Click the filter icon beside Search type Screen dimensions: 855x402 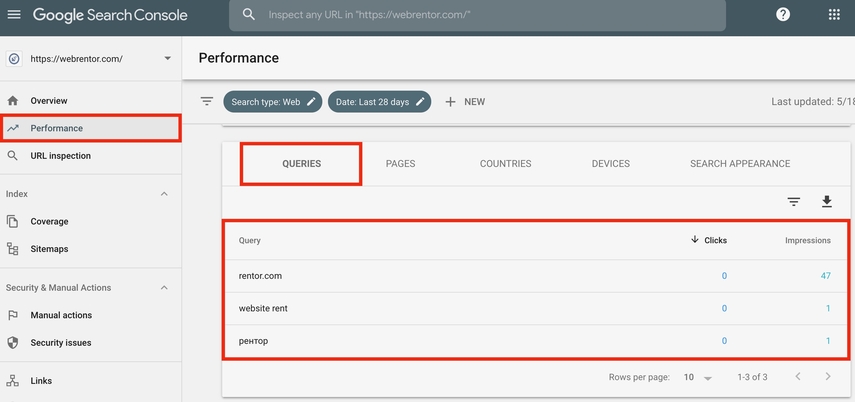click(207, 102)
